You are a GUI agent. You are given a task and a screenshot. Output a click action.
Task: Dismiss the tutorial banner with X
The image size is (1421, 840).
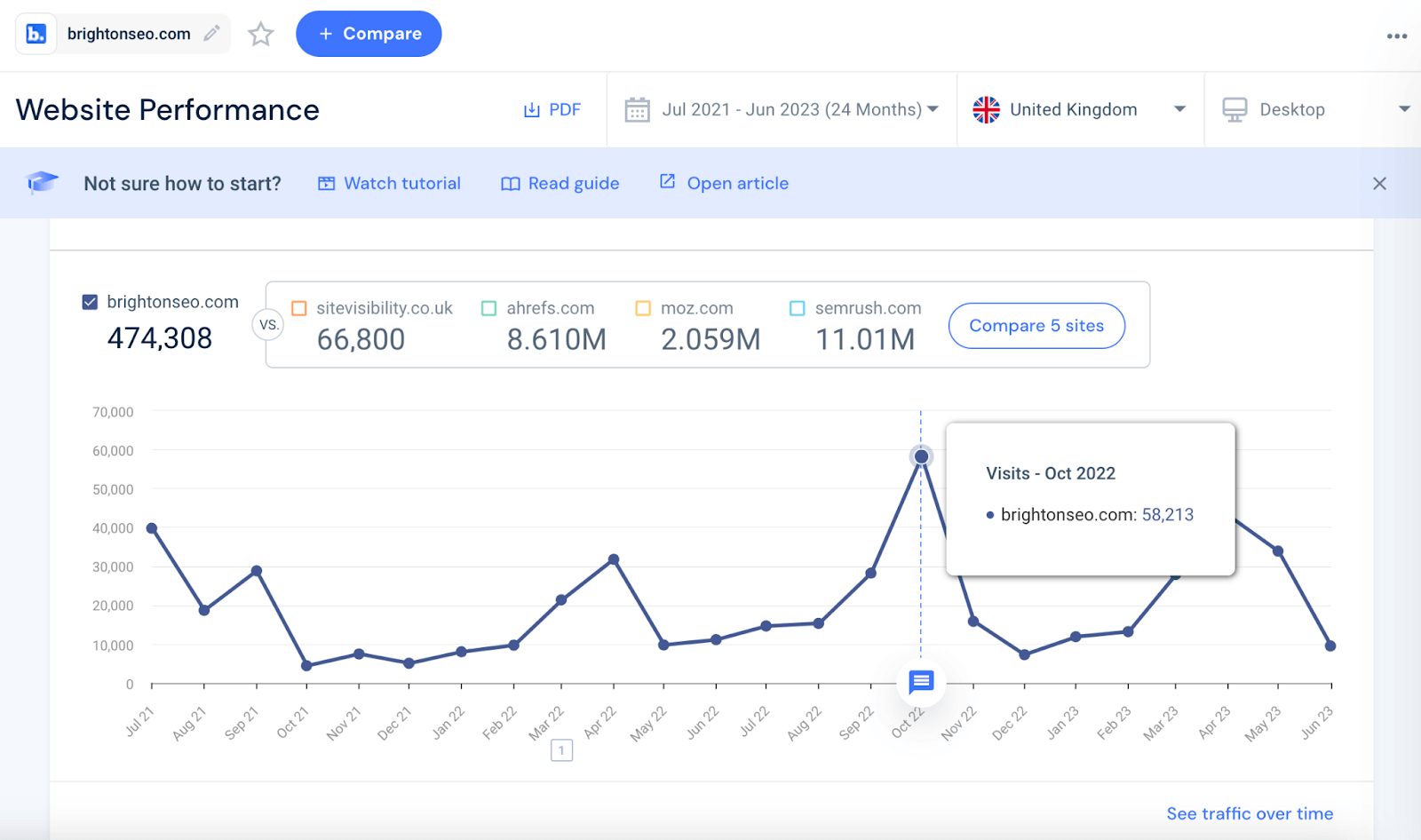coord(1379,184)
